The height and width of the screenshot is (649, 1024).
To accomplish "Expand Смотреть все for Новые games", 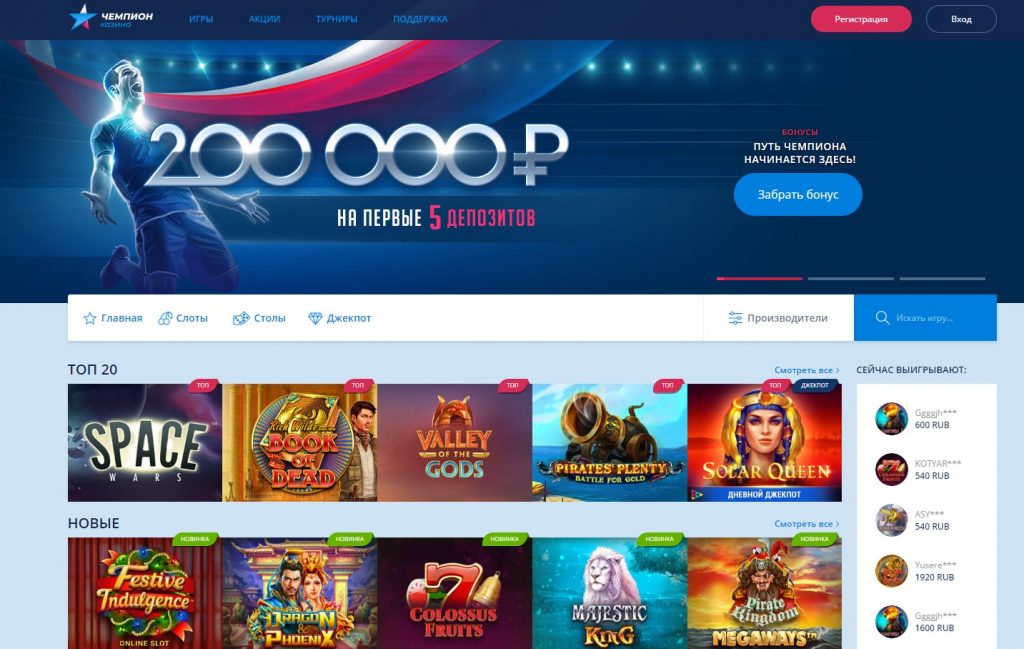I will 807,524.
